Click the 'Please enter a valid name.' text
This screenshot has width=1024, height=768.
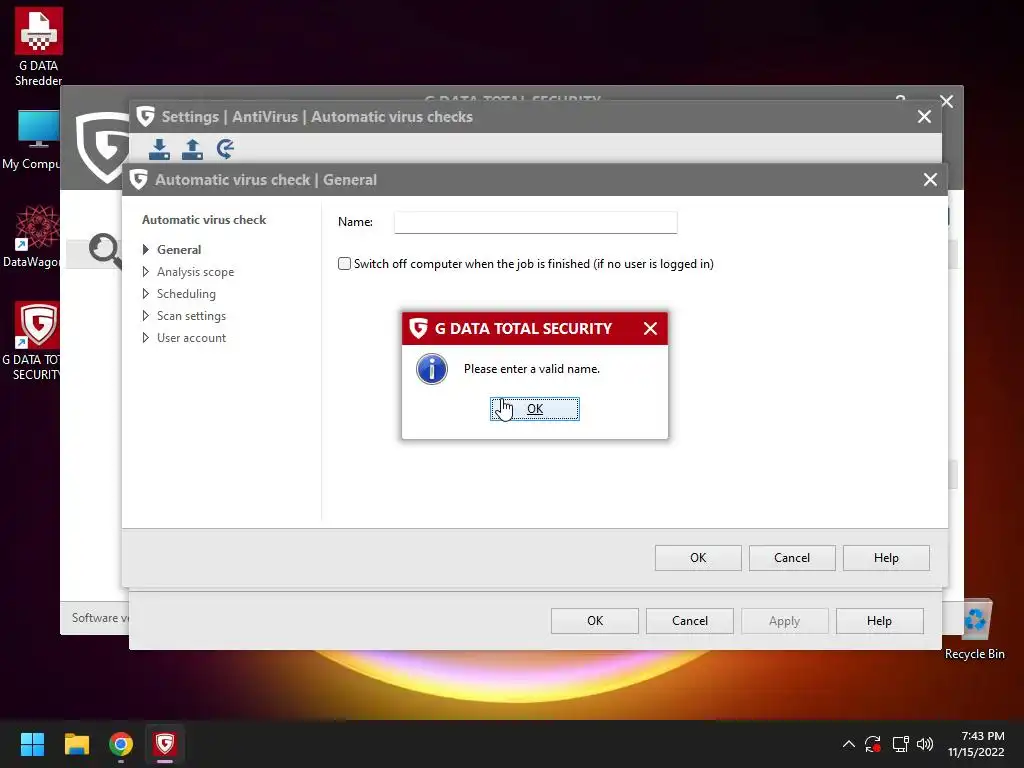(x=532, y=369)
